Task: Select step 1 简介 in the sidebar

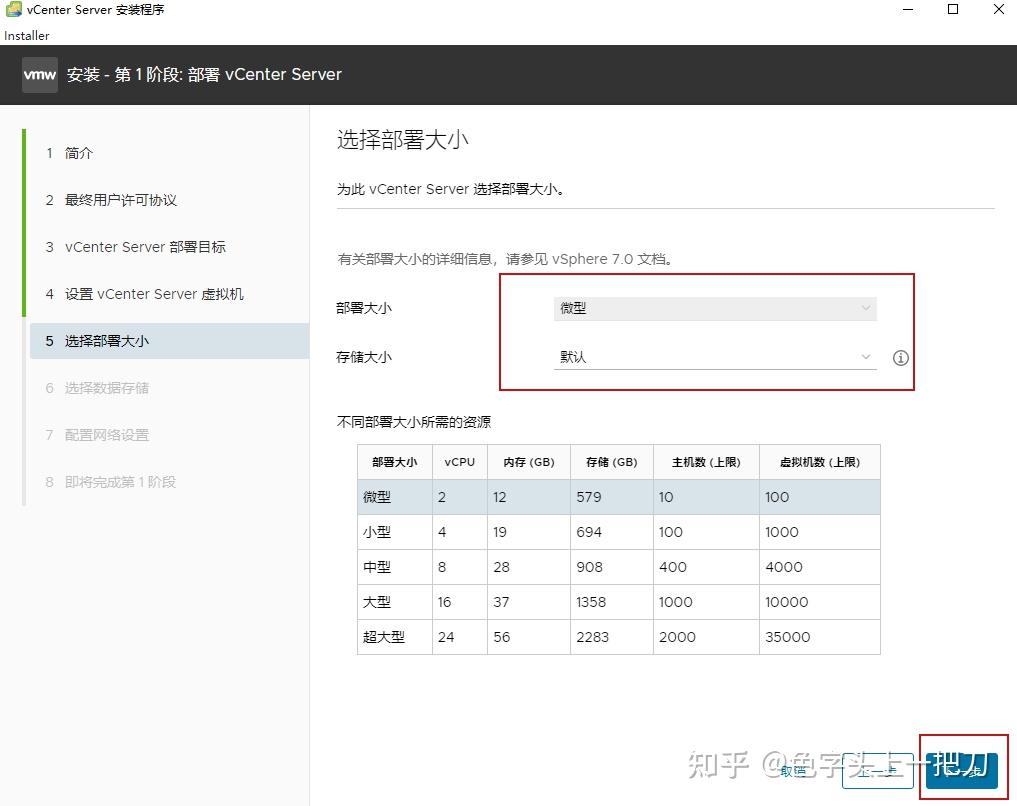Action: pyautogui.click(x=78, y=153)
